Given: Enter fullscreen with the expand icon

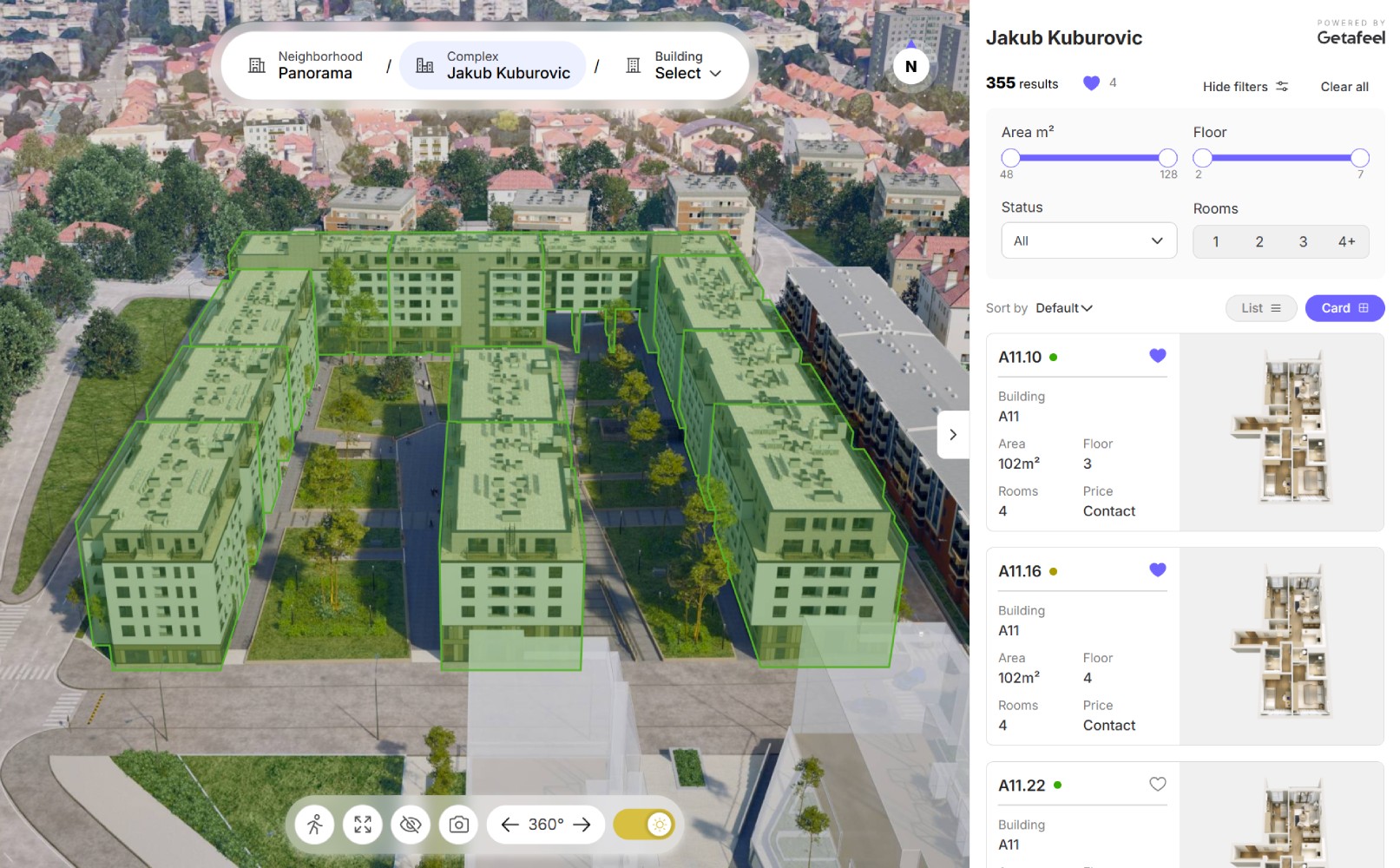Looking at the screenshot, I should coord(363,825).
